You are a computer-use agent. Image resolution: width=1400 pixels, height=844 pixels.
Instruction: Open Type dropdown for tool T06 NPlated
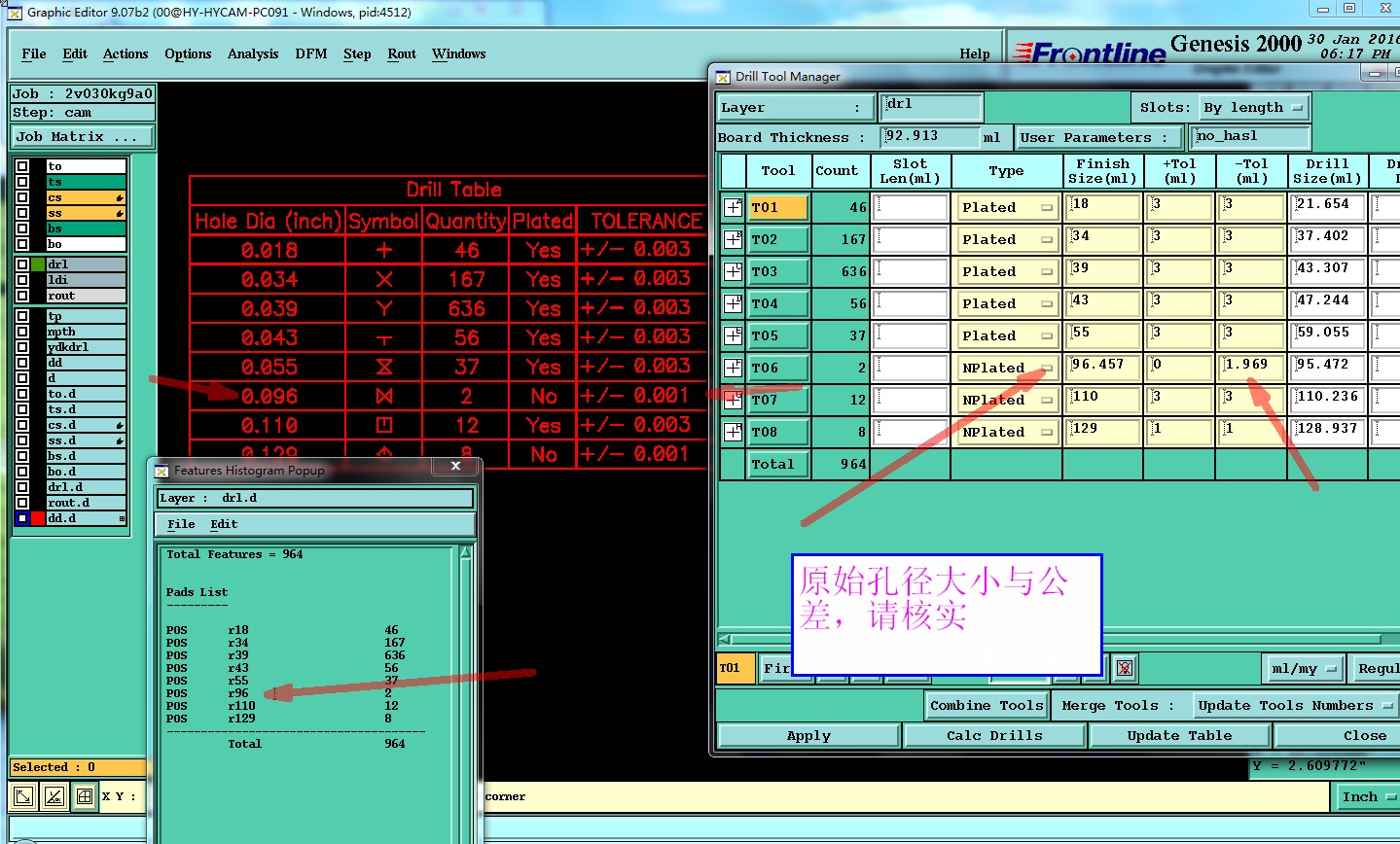coord(1006,368)
